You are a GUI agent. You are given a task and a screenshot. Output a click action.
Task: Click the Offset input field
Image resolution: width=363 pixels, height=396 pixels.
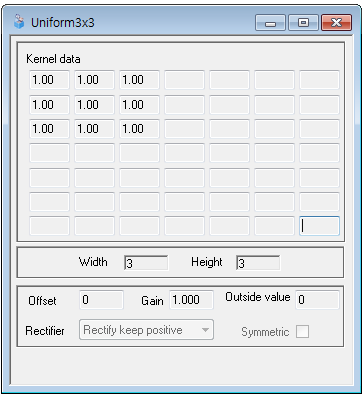pos(101,300)
